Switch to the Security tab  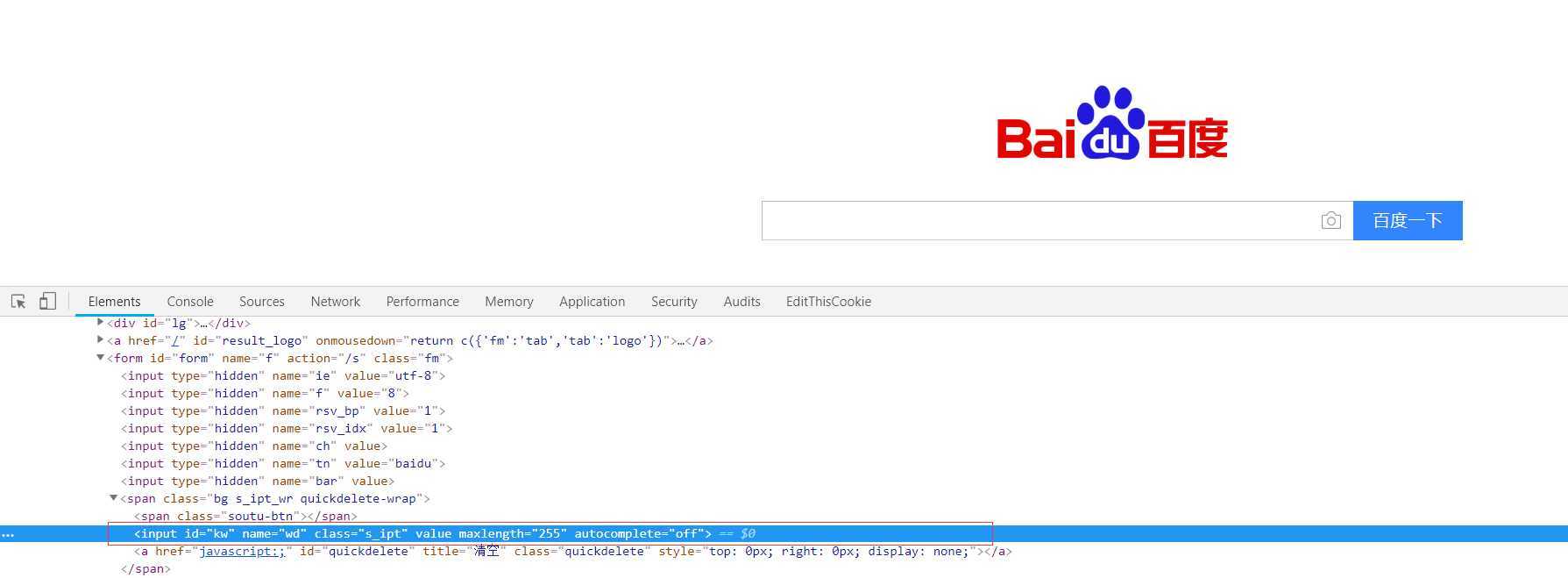click(x=674, y=301)
